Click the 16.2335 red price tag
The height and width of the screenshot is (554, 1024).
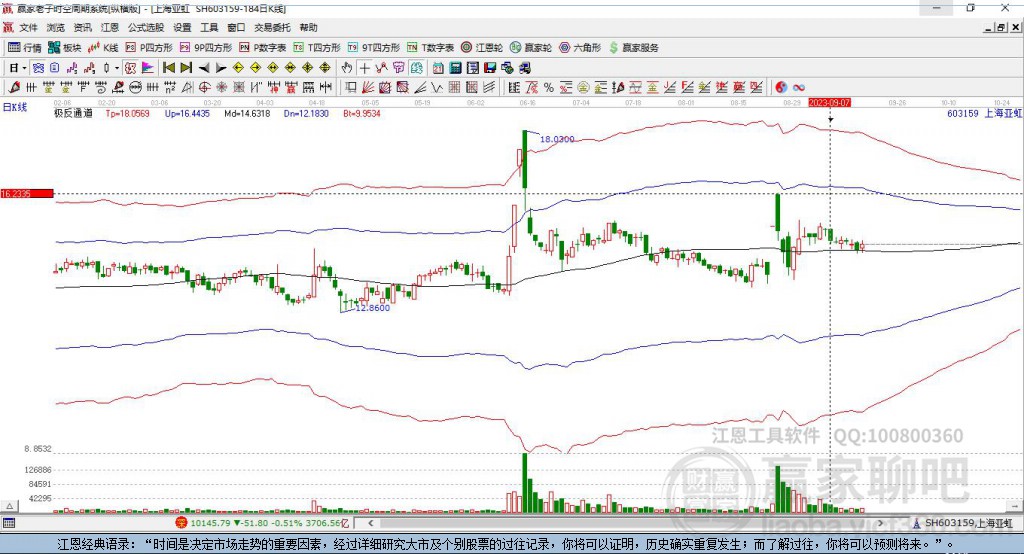coord(27,193)
